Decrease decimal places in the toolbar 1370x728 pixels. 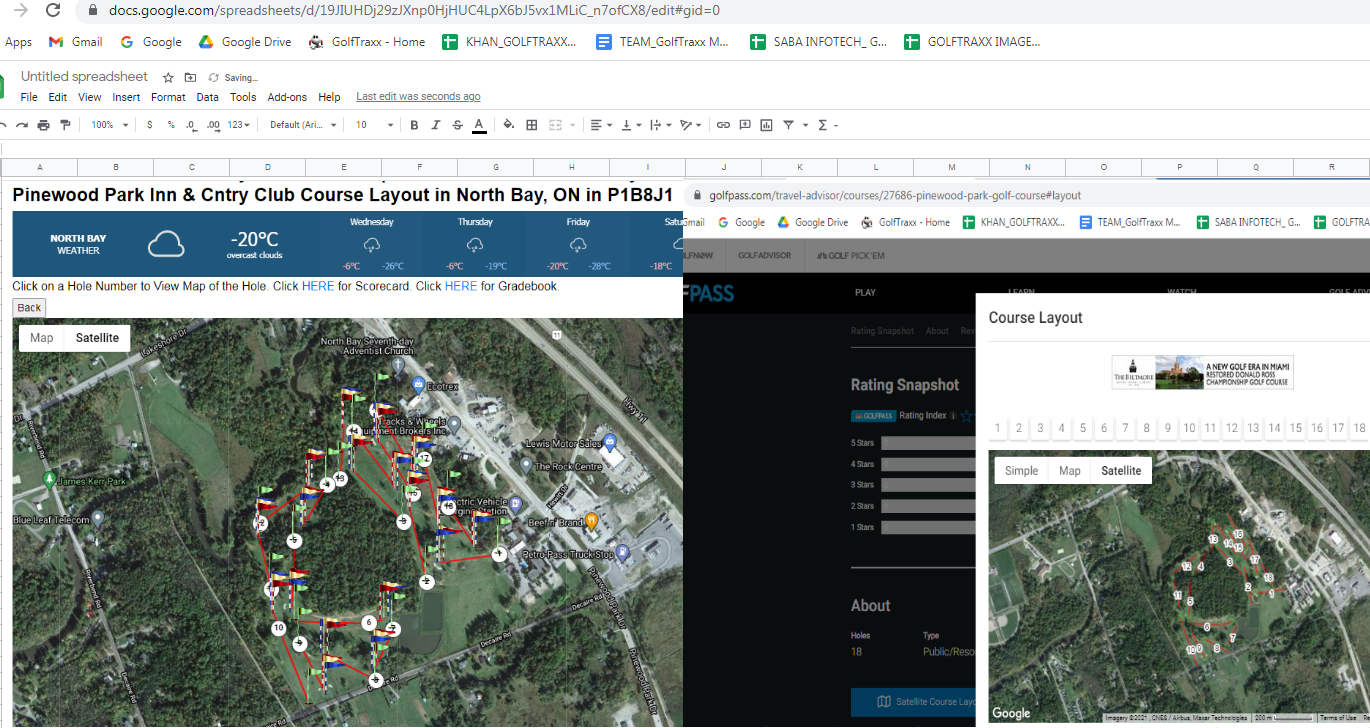[x=191, y=125]
